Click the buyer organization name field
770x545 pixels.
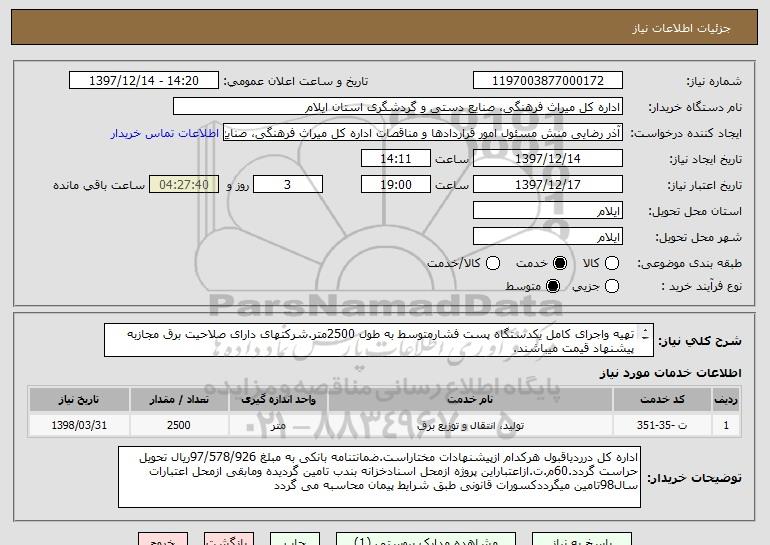tap(398, 107)
